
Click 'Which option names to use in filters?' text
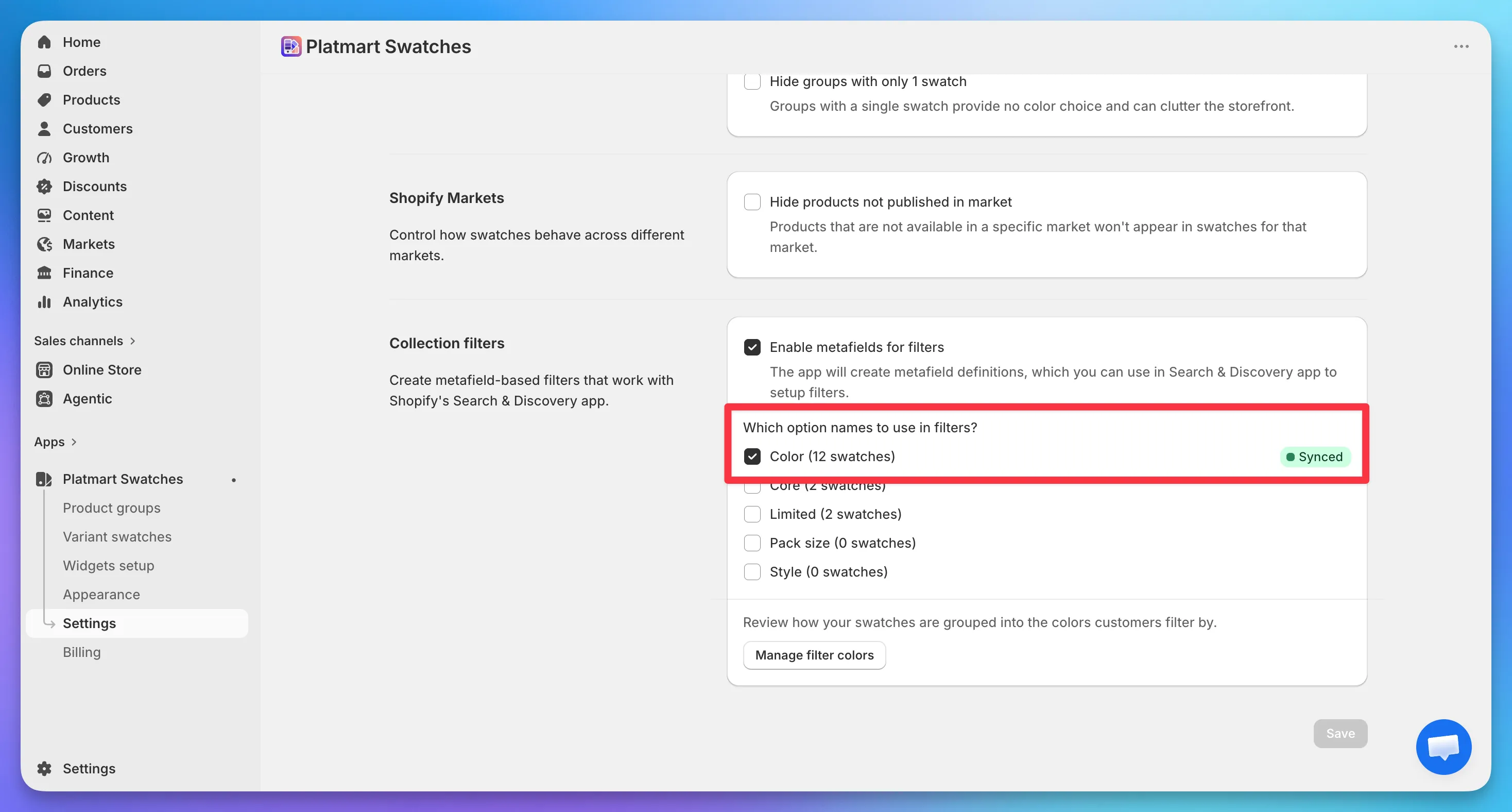(x=860, y=428)
